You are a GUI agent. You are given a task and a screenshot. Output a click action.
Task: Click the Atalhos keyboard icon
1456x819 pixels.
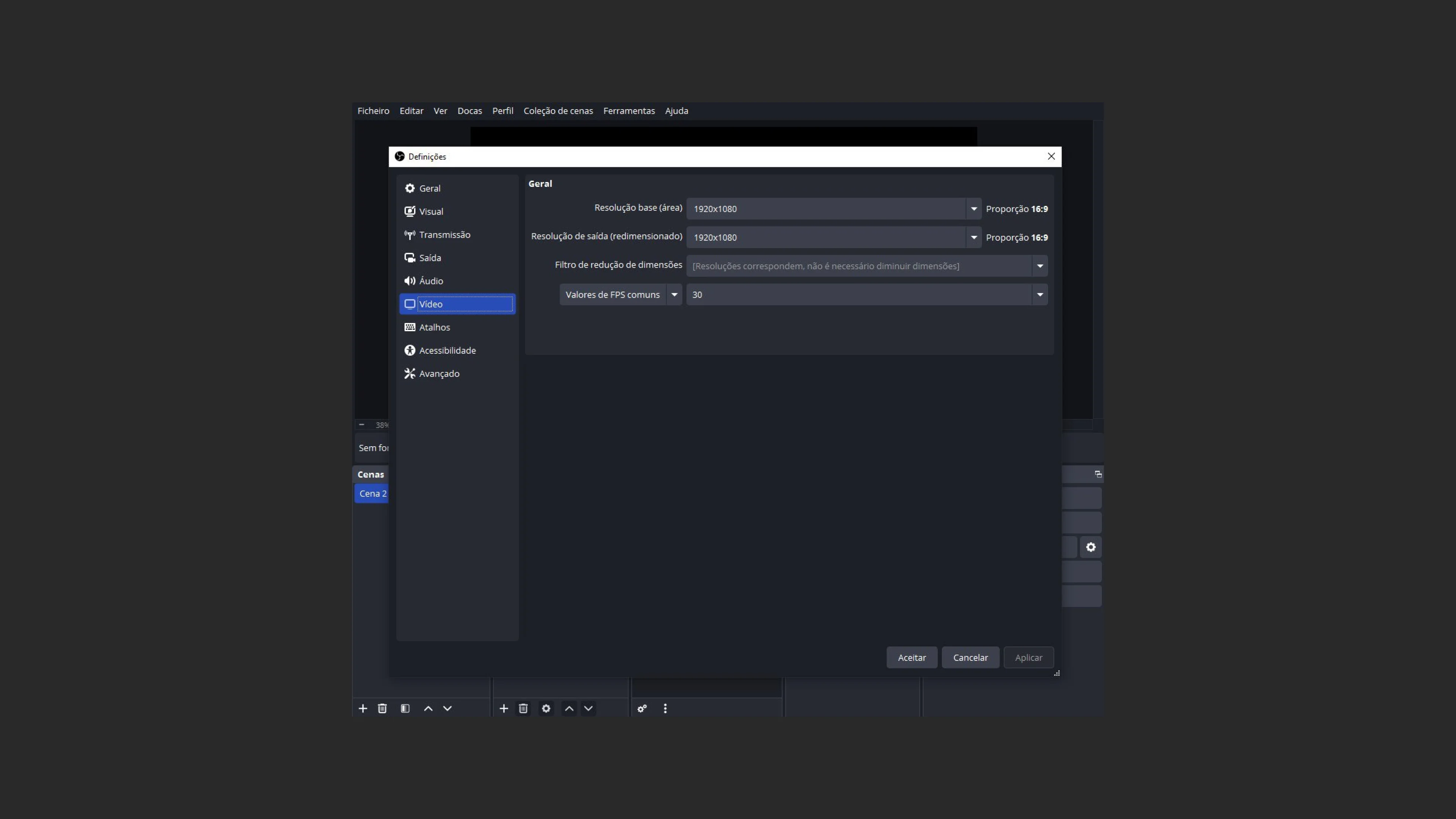410,327
